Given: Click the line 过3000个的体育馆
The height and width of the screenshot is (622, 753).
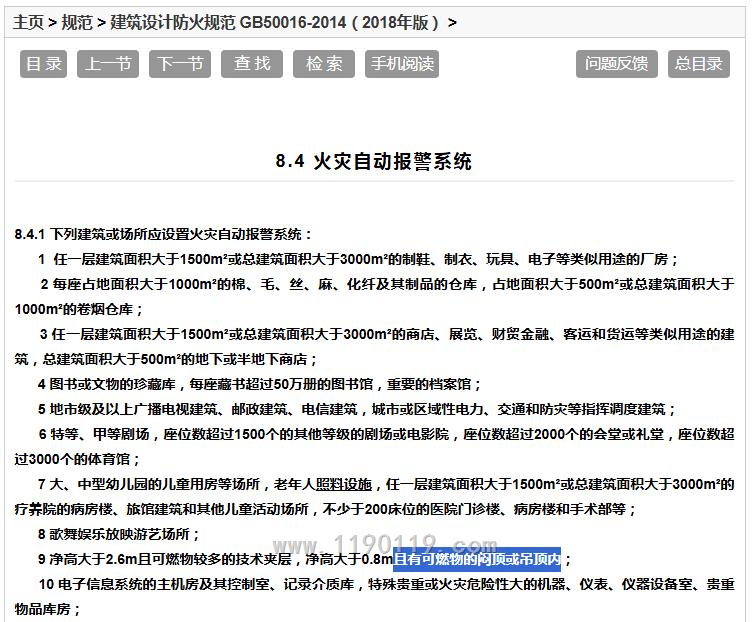Looking at the screenshot, I should pos(77,459).
